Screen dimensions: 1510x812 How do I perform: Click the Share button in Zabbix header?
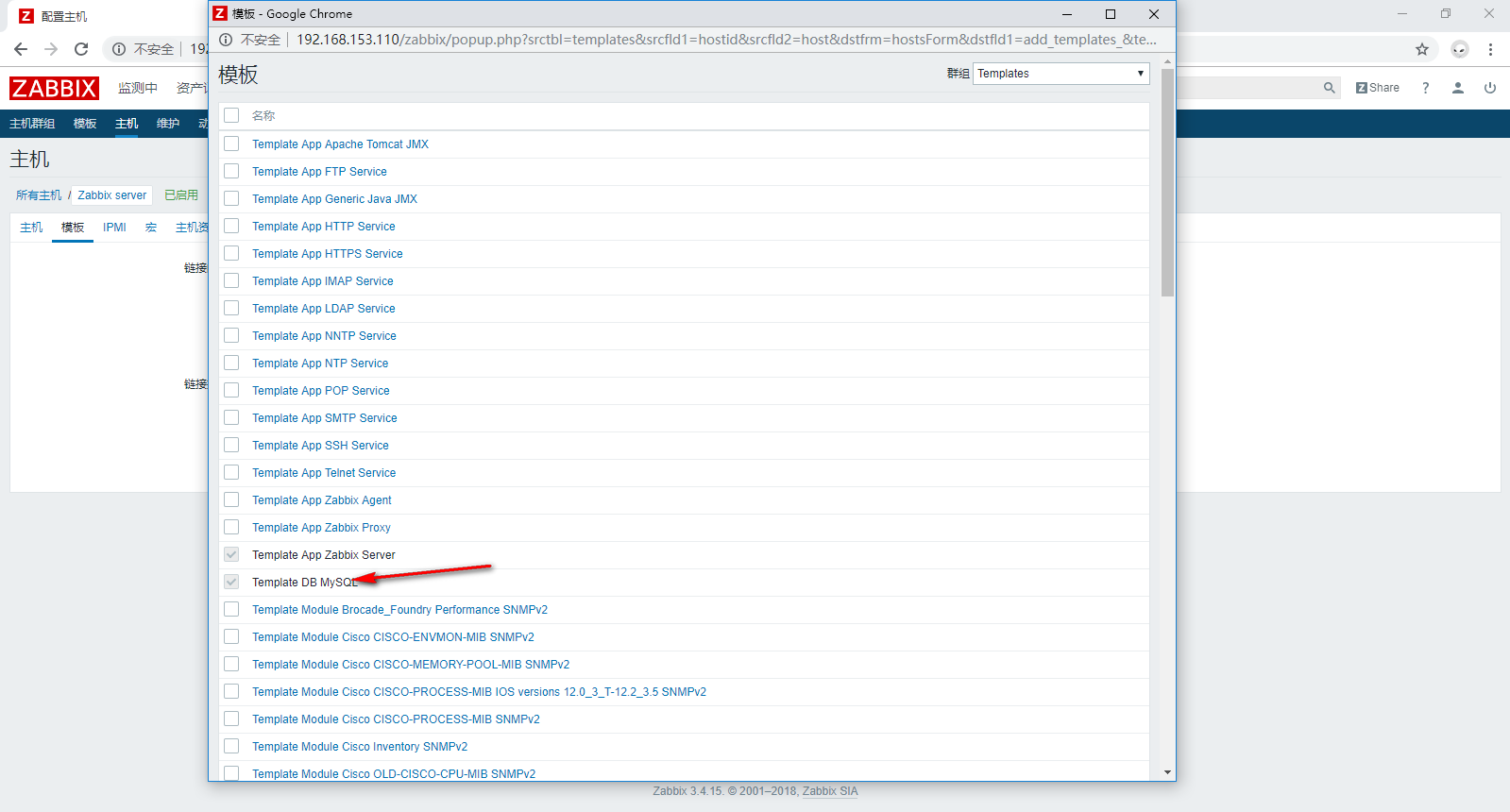[x=1378, y=88]
